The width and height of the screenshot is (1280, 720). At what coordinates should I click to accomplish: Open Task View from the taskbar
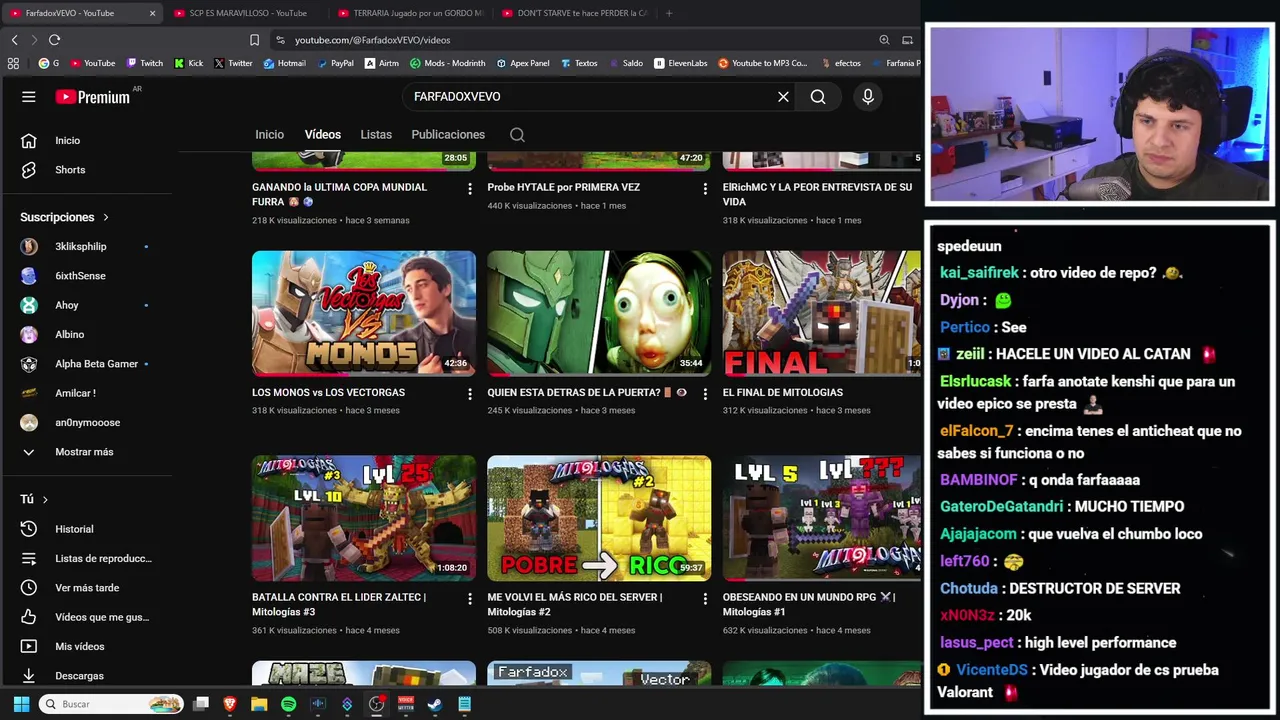(x=201, y=704)
